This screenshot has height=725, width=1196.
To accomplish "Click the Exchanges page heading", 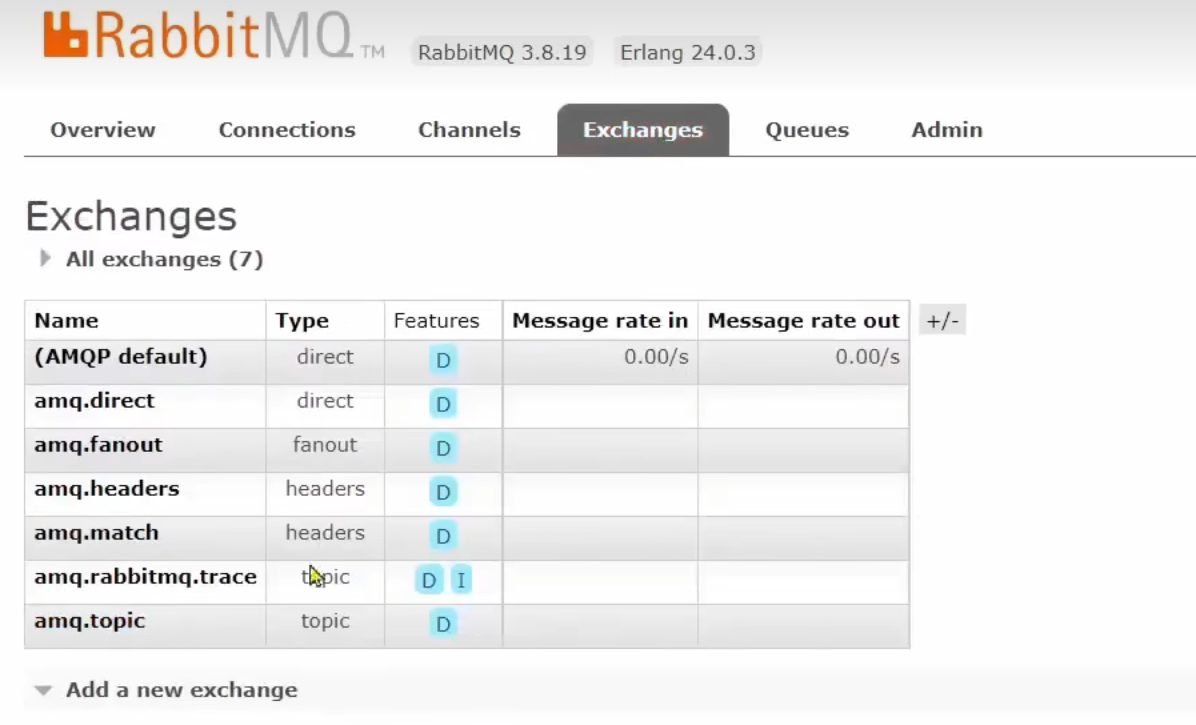I will point(131,217).
